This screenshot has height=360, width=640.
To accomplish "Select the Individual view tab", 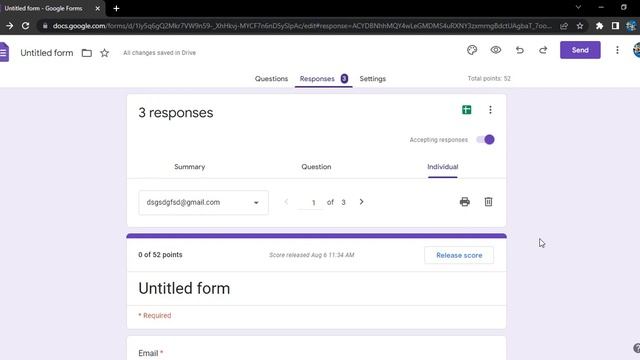I will pos(442,167).
